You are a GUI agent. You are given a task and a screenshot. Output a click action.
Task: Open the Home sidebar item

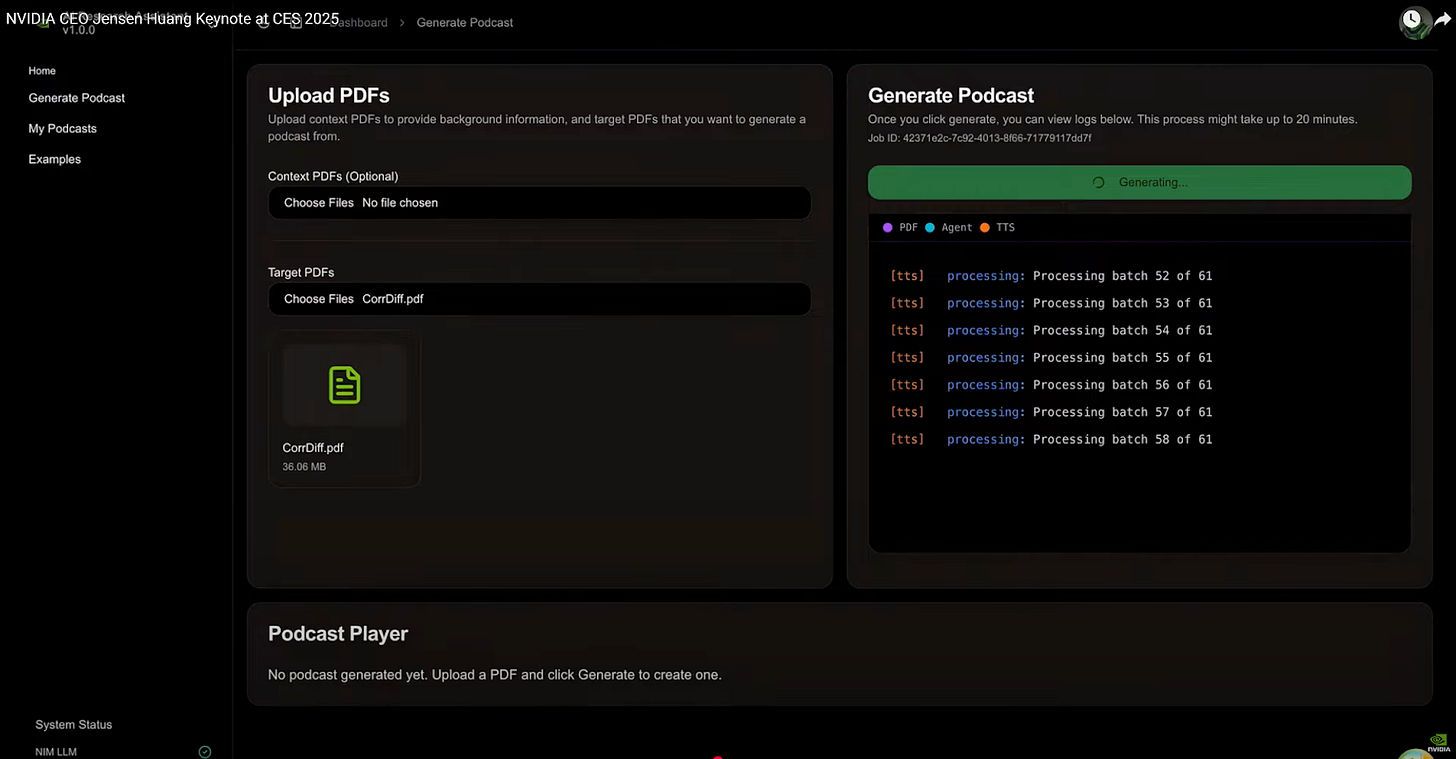click(x=42, y=71)
